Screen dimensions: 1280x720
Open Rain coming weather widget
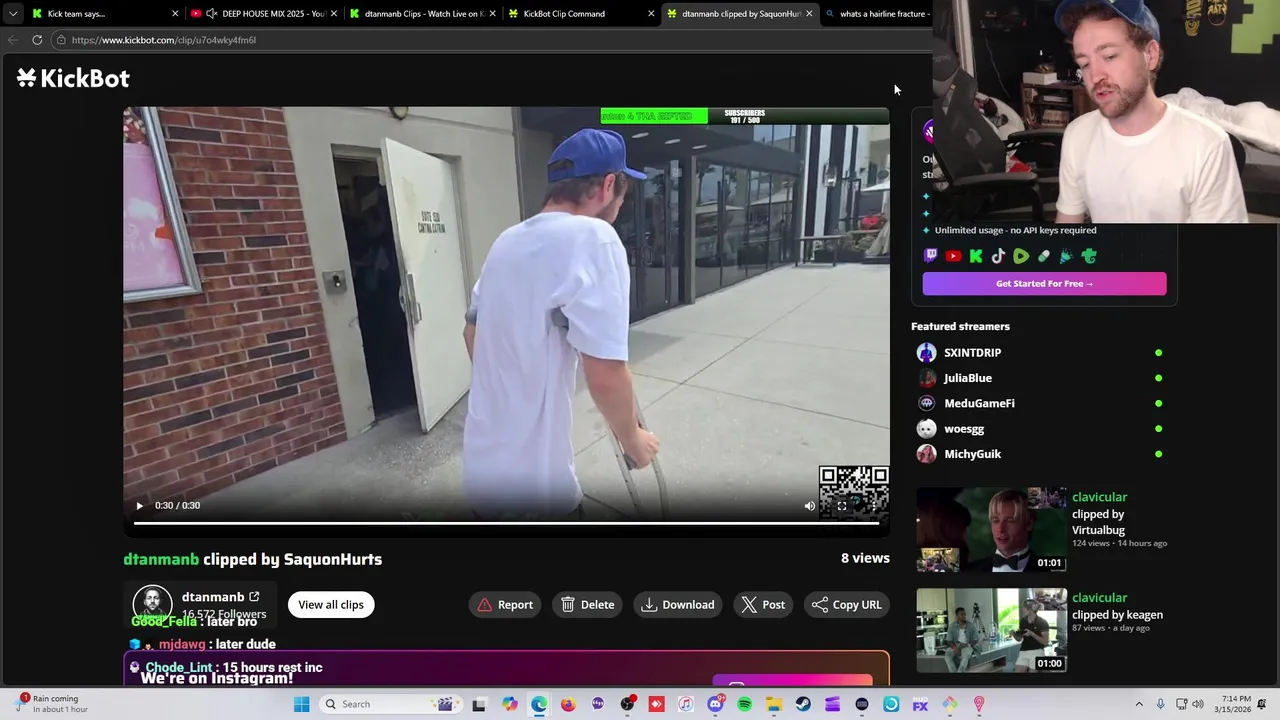[x=52, y=704]
